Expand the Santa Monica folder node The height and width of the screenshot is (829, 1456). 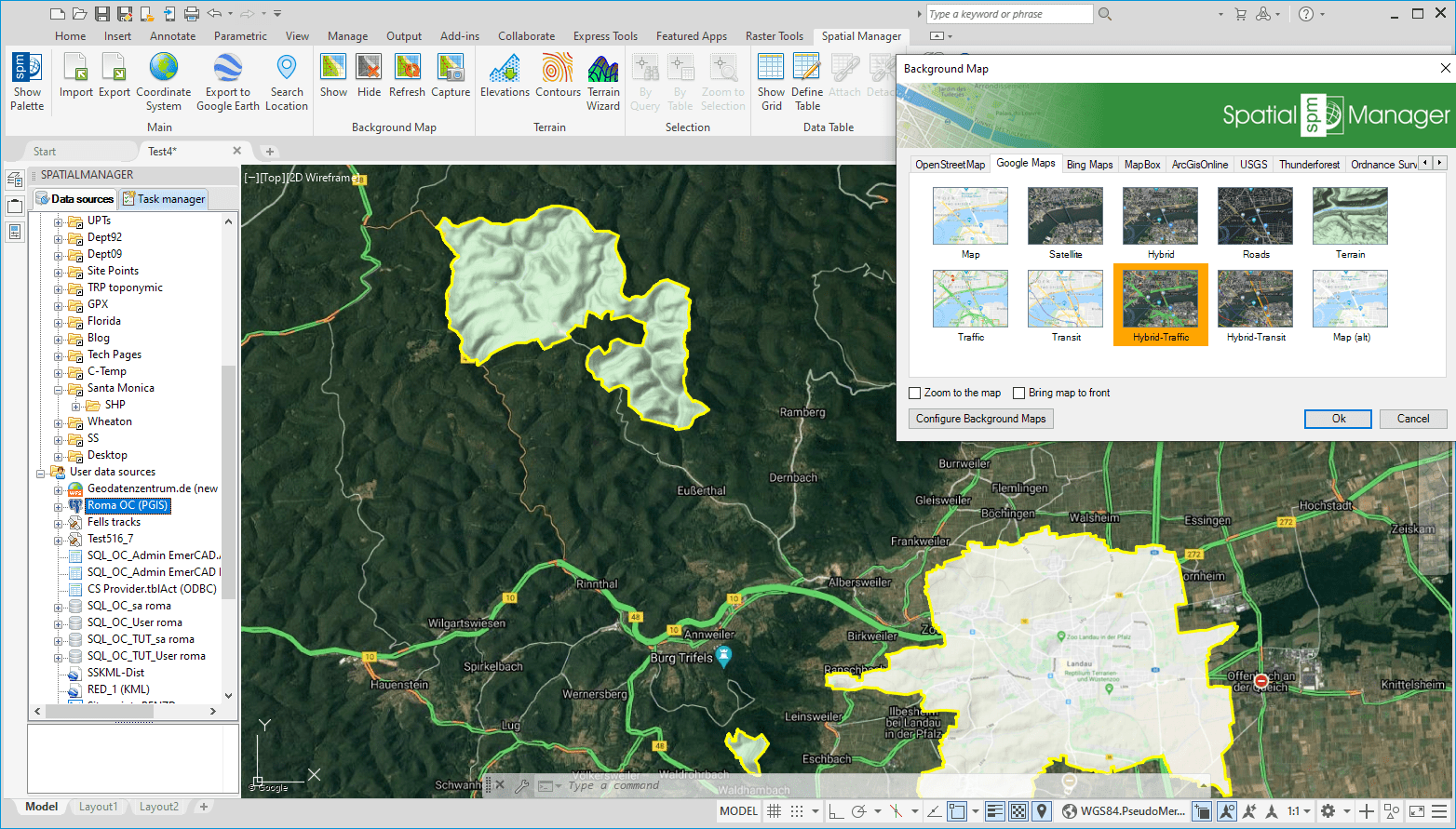[x=59, y=389]
